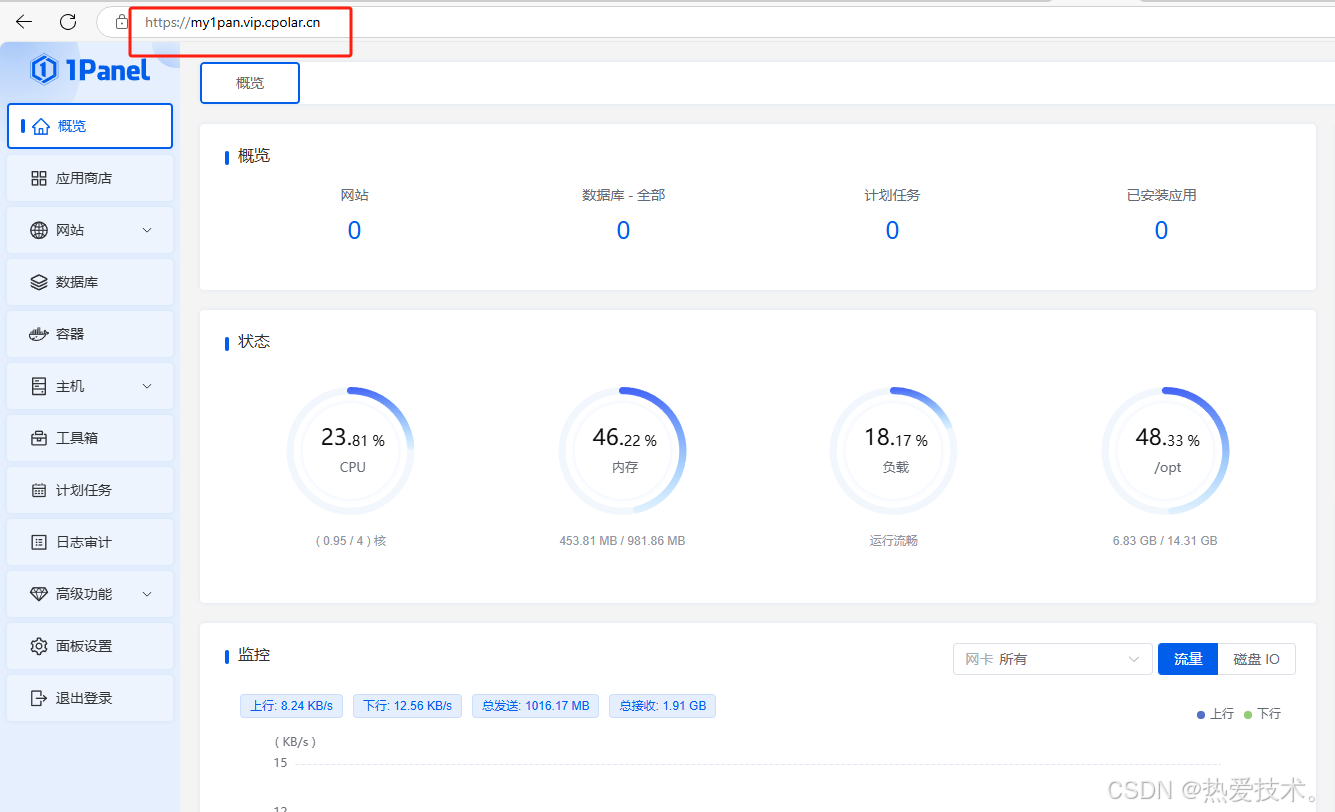Expand the 高级功能 sidebar submenu chevron
The width and height of the screenshot is (1335, 812).
[147, 594]
